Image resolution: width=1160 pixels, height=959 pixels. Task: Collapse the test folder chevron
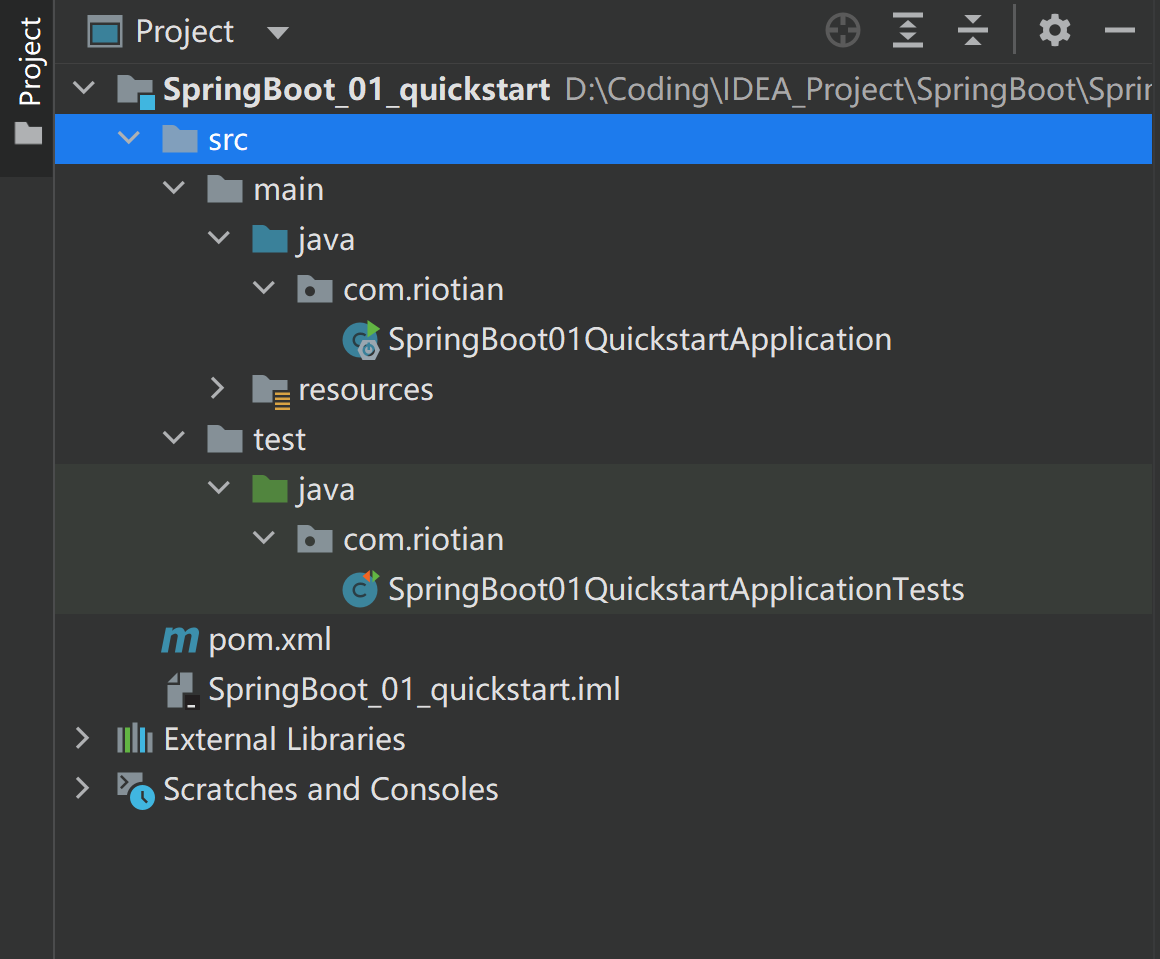(174, 439)
